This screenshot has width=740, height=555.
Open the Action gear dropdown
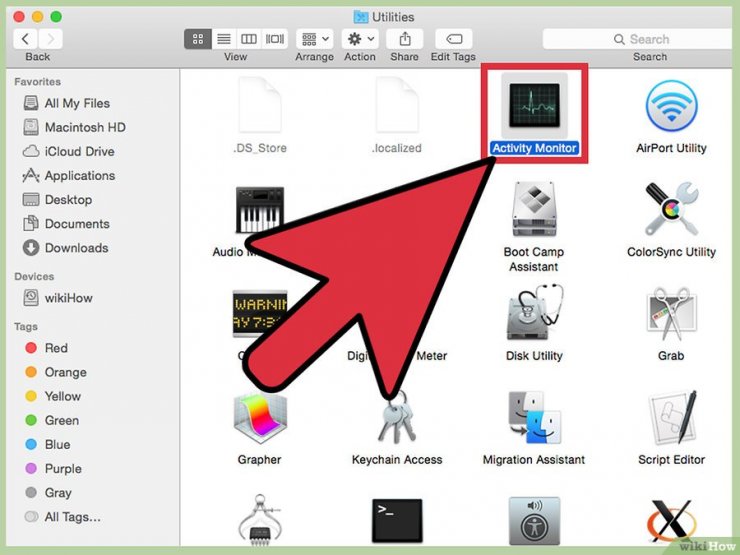(x=359, y=39)
